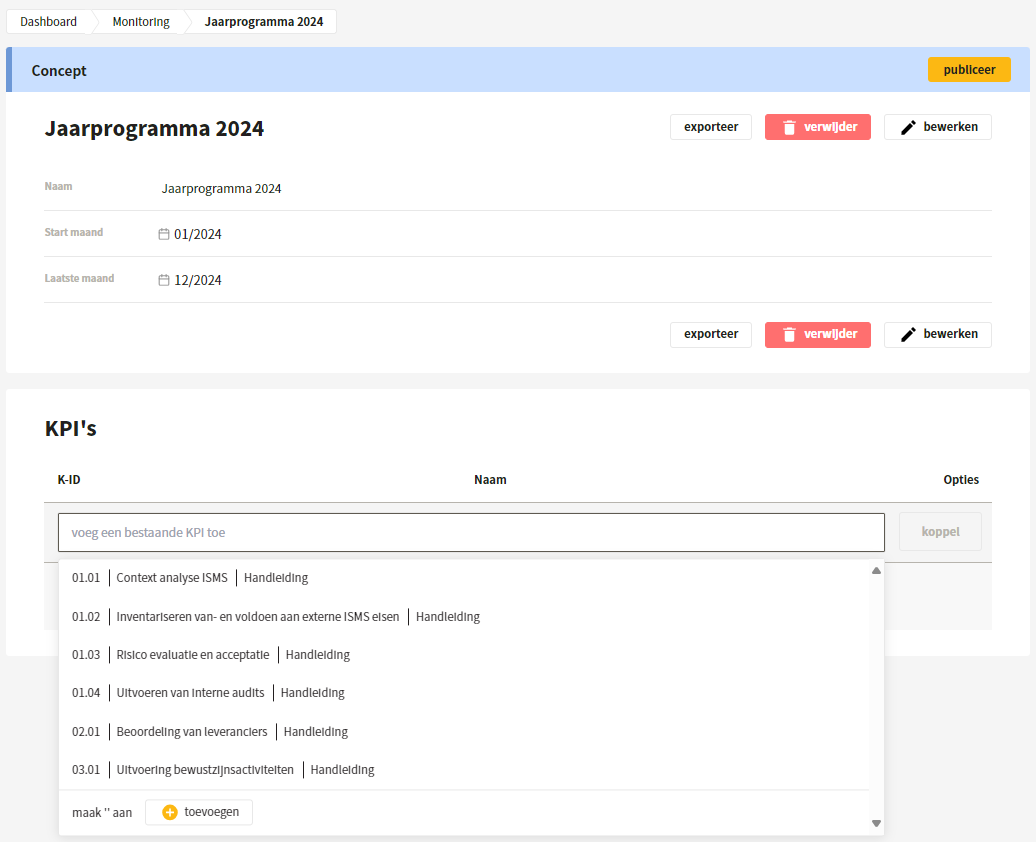Image resolution: width=1036 pixels, height=842 pixels.
Task: Click the calendar icon next to 12/2024
Action: pos(164,280)
